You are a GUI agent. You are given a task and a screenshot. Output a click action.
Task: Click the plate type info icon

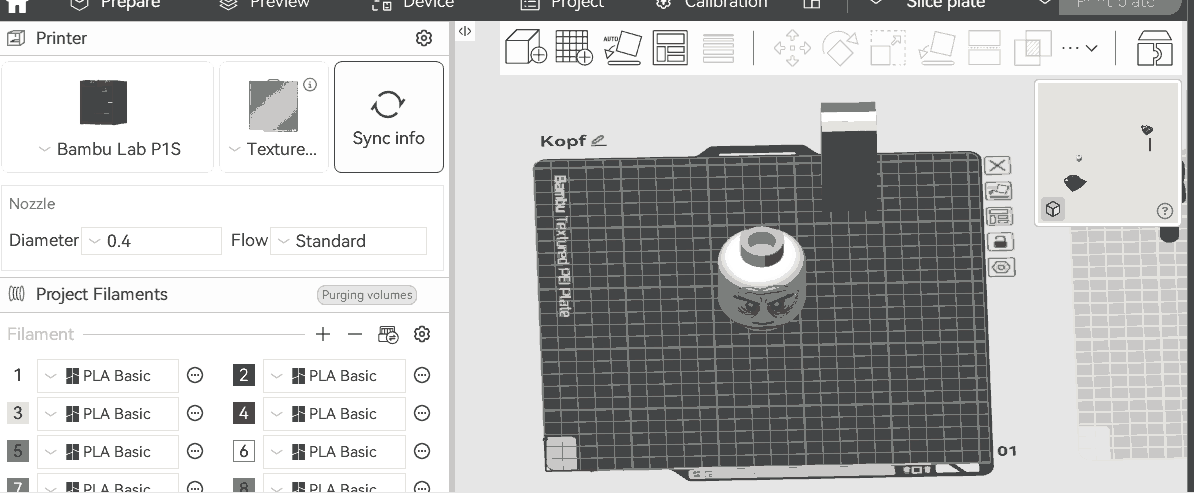click(x=310, y=85)
